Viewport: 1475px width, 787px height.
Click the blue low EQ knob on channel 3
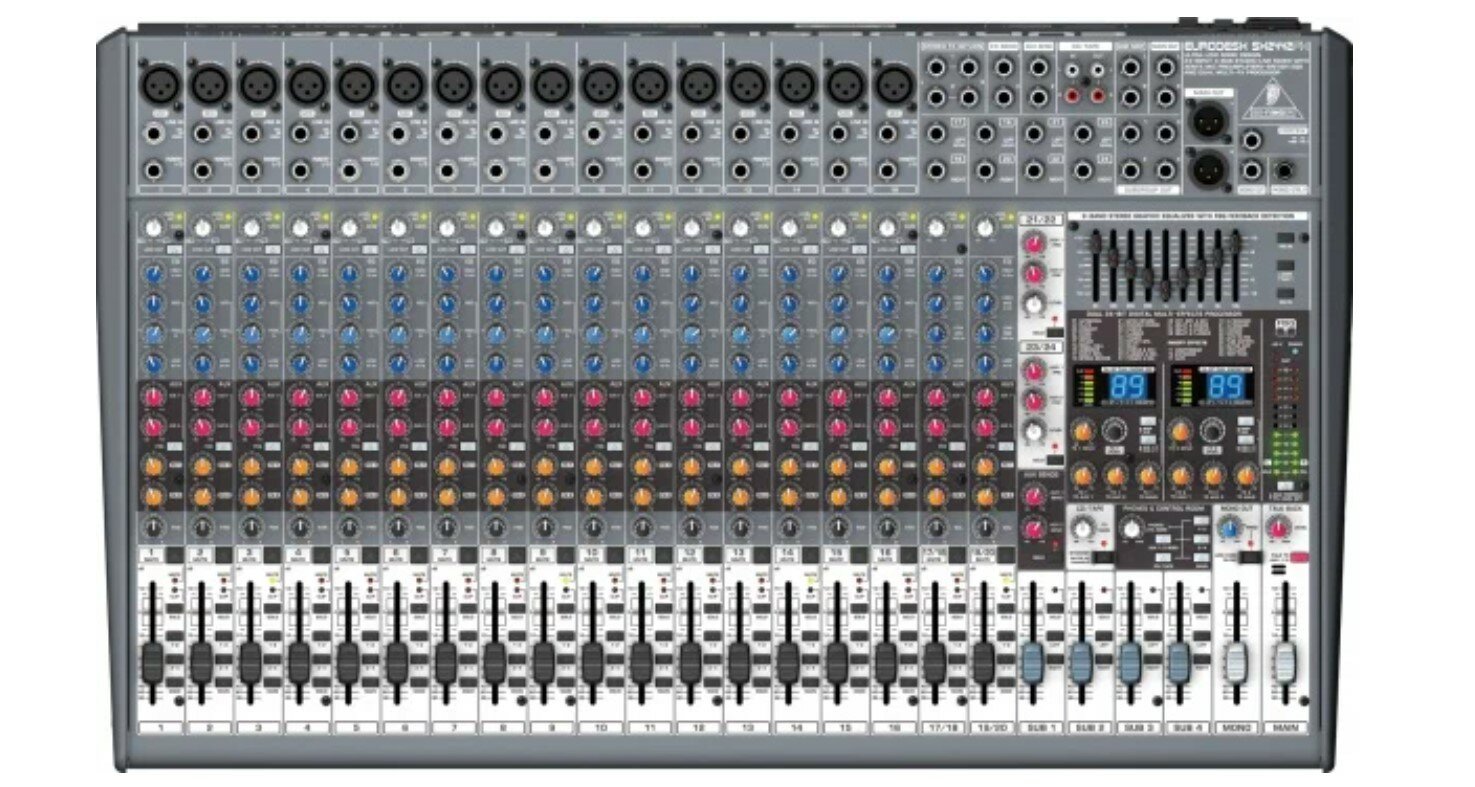click(252, 364)
